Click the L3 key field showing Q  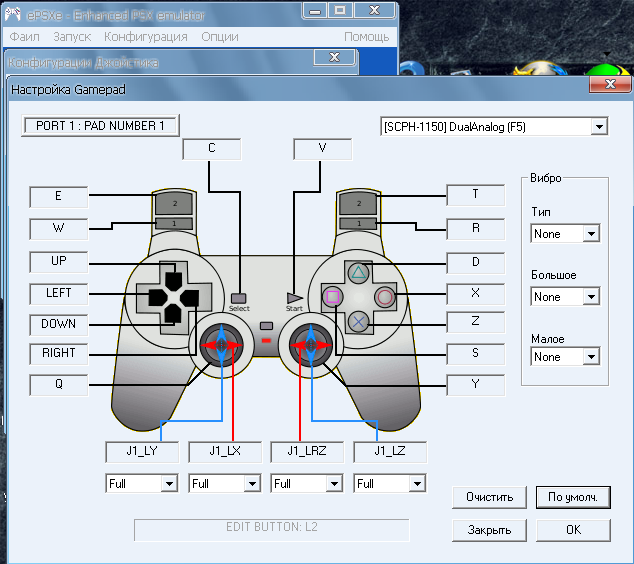tap(59, 384)
